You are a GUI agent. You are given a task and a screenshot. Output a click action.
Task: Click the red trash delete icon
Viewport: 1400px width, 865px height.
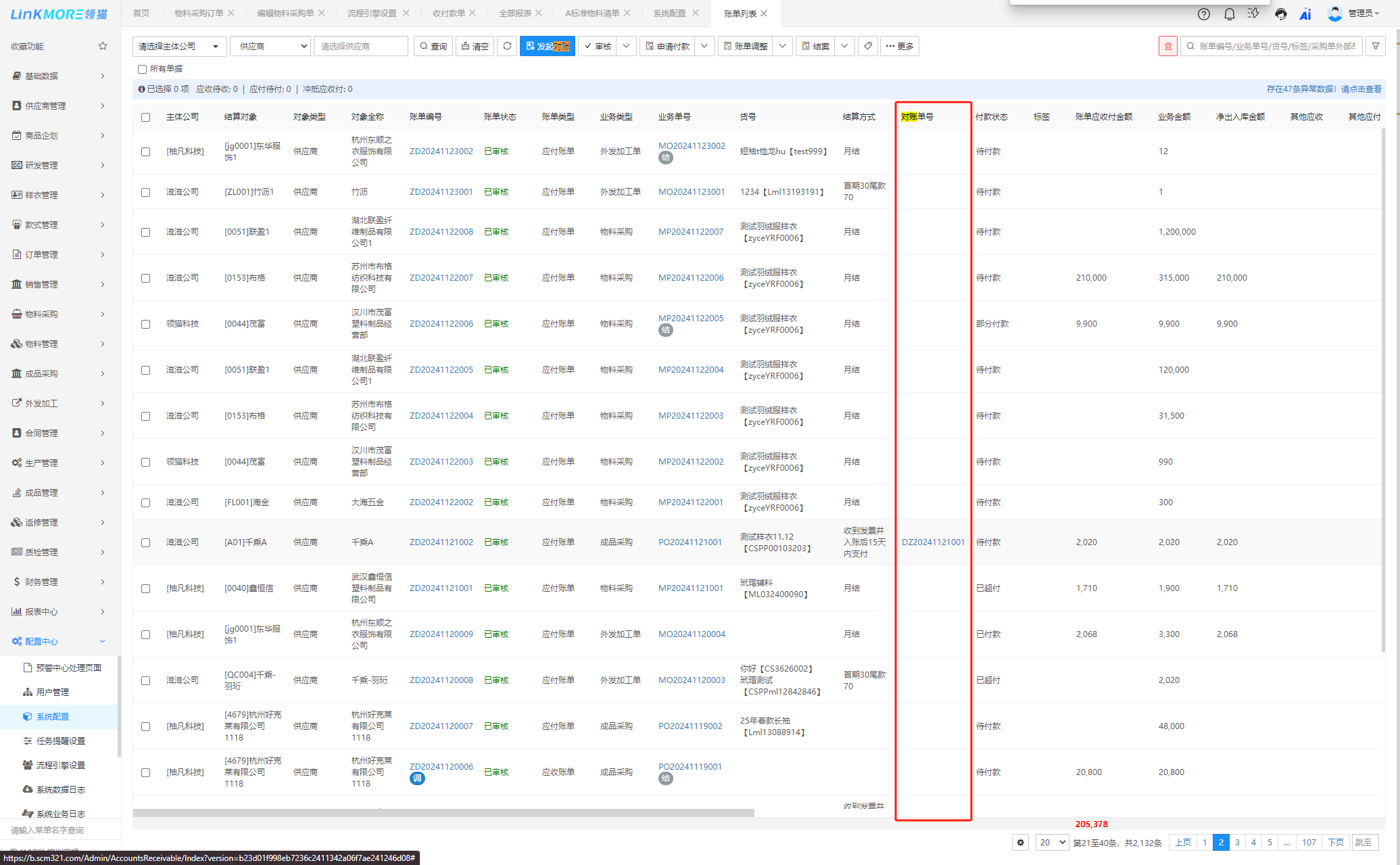1167,46
